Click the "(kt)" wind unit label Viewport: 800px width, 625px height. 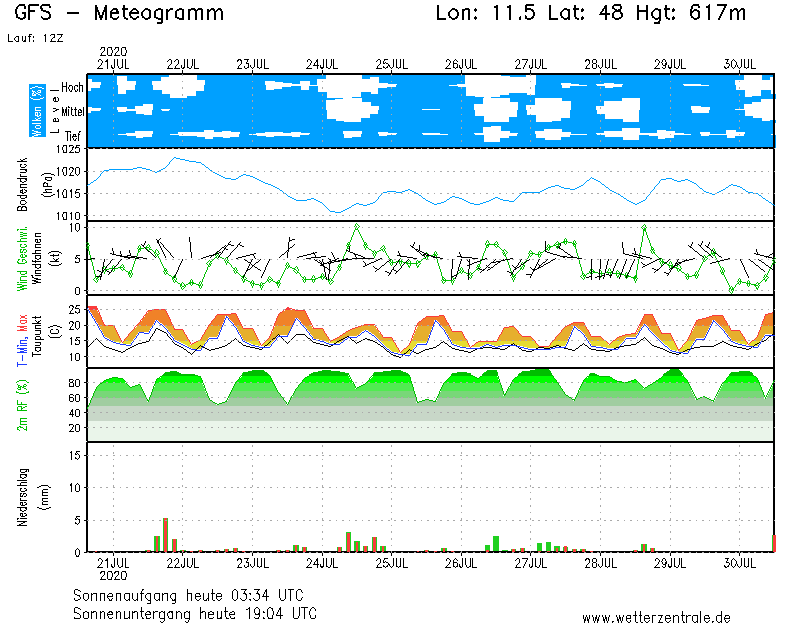[x=55, y=259]
